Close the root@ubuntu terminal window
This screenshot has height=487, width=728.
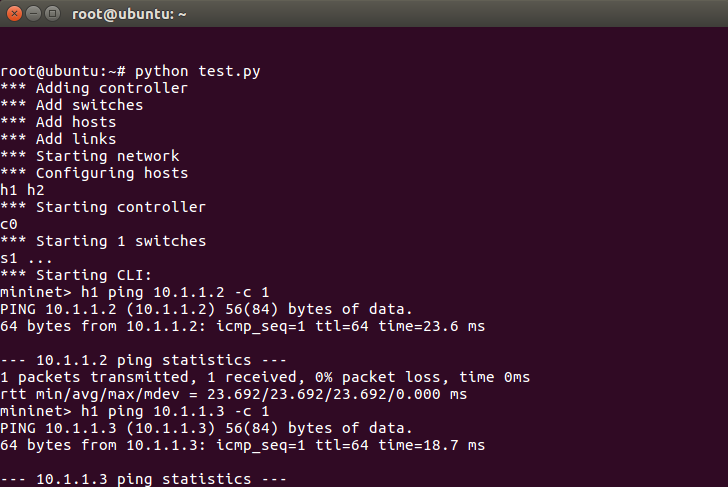pos(14,14)
